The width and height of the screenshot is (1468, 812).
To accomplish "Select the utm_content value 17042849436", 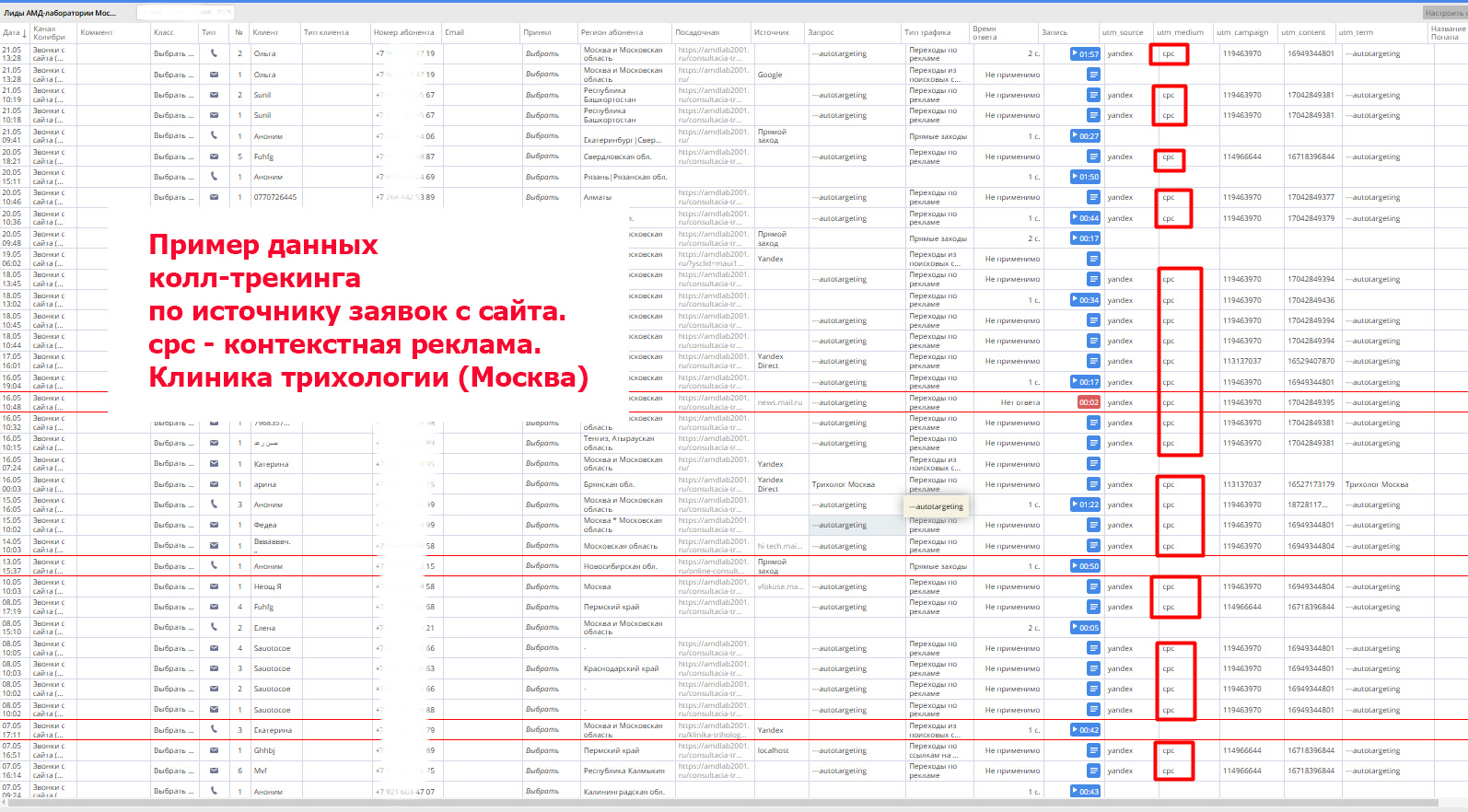I will [x=1311, y=300].
